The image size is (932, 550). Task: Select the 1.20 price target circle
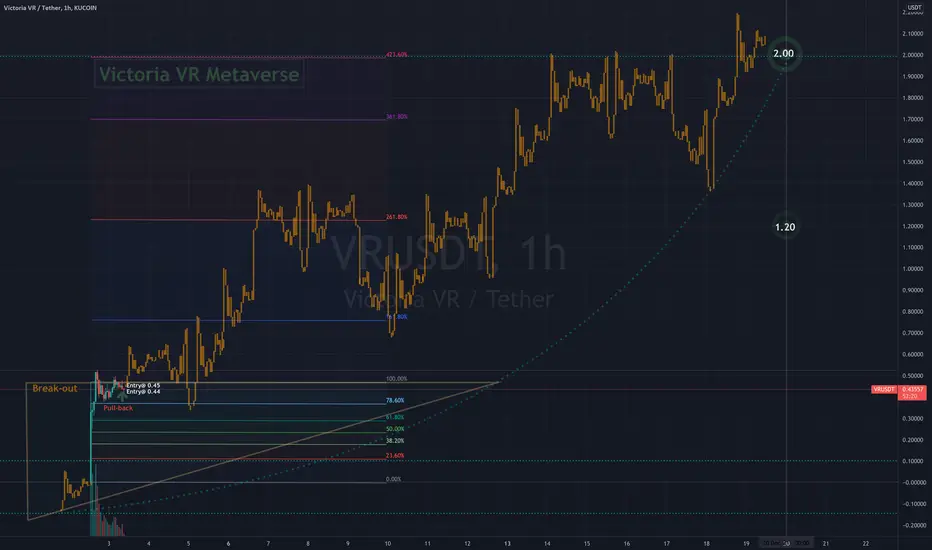pos(785,227)
